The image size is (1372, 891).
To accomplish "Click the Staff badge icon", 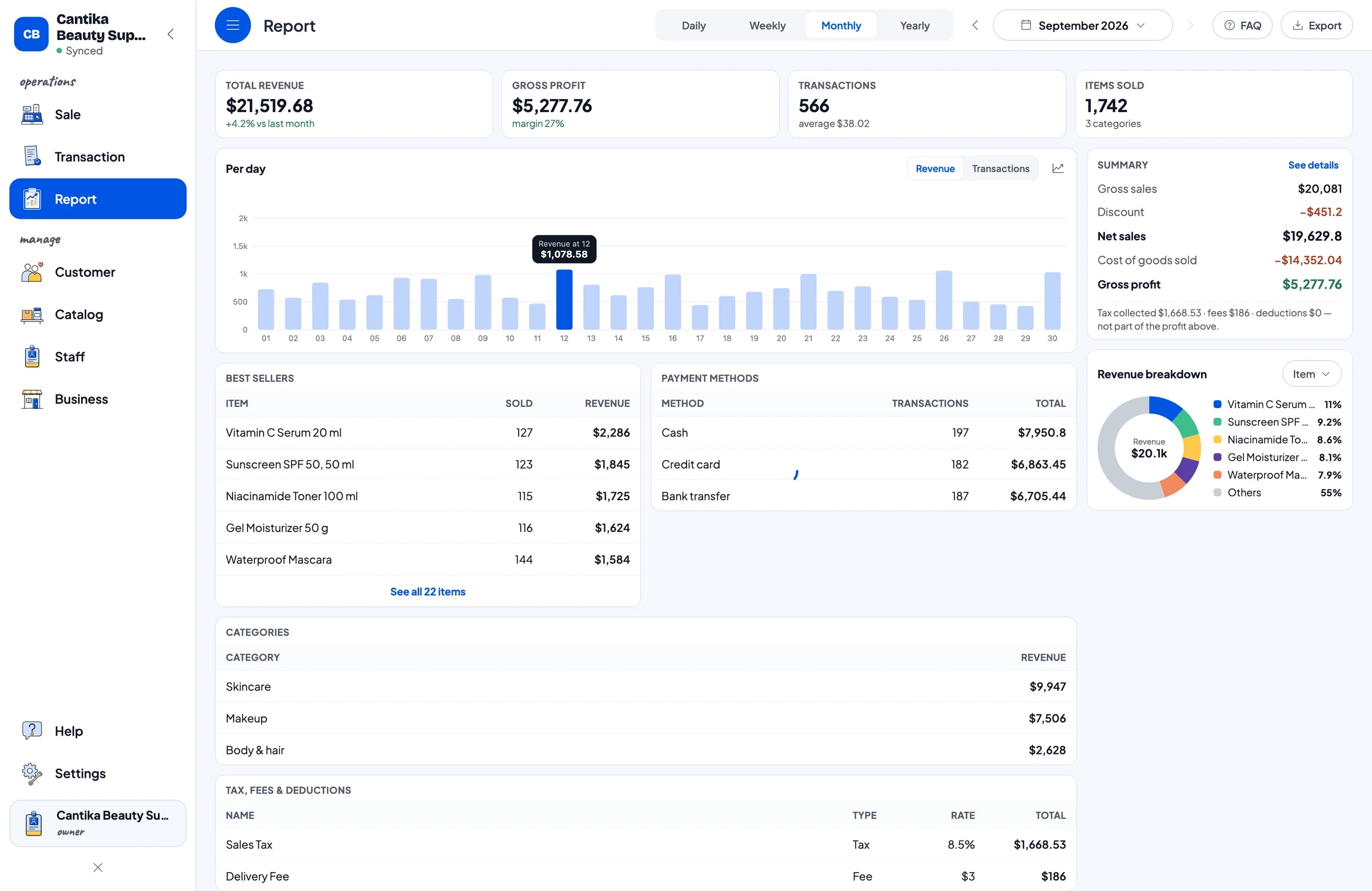I will point(32,357).
